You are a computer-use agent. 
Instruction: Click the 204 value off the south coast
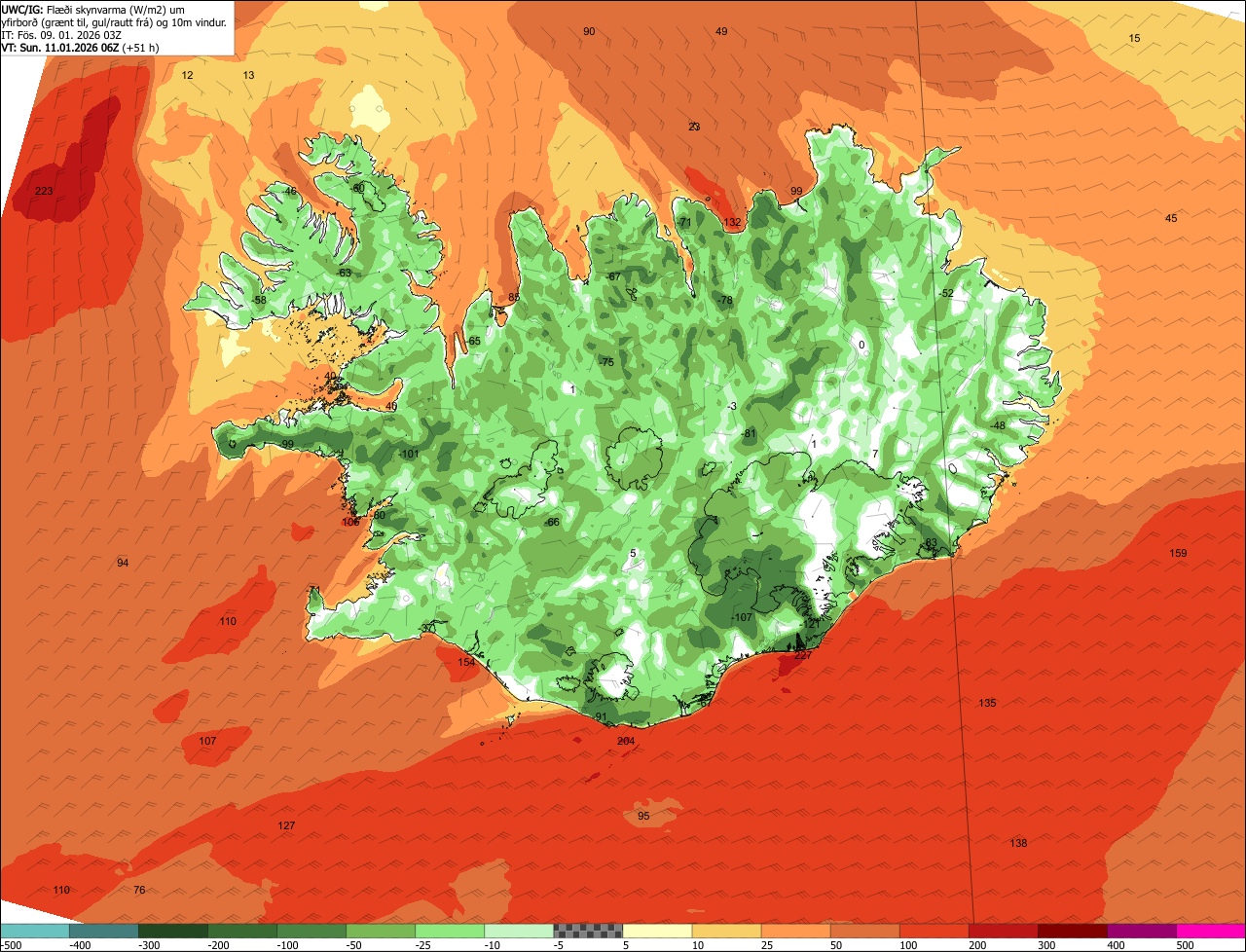click(626, 741)
